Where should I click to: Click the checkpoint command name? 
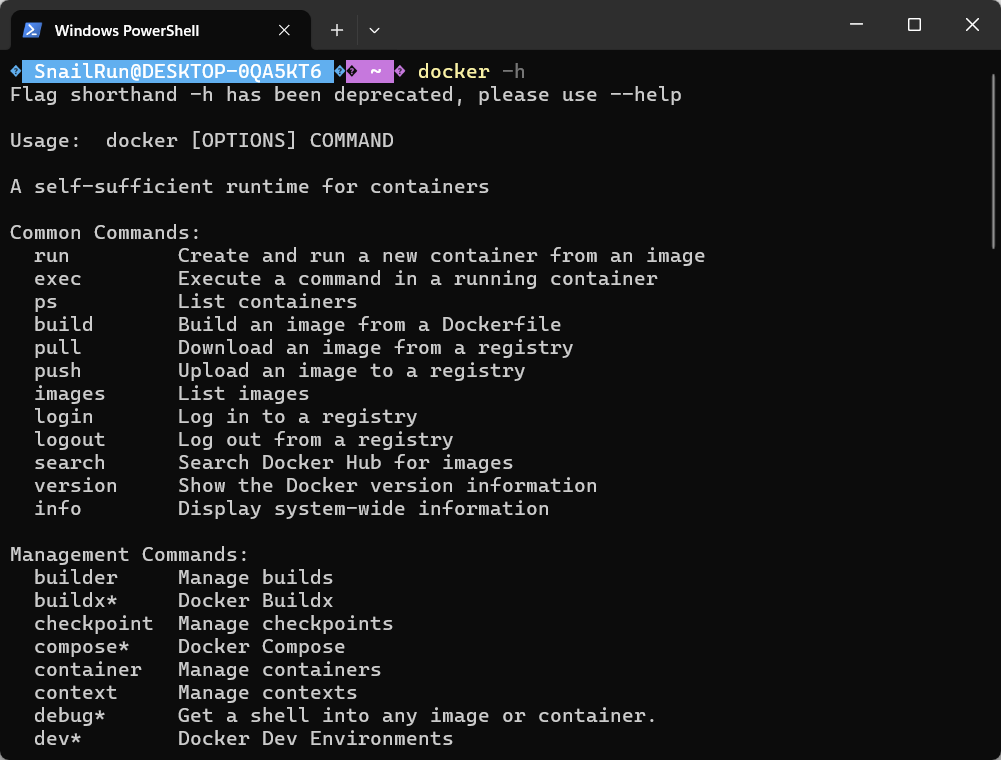click(93, 623)
